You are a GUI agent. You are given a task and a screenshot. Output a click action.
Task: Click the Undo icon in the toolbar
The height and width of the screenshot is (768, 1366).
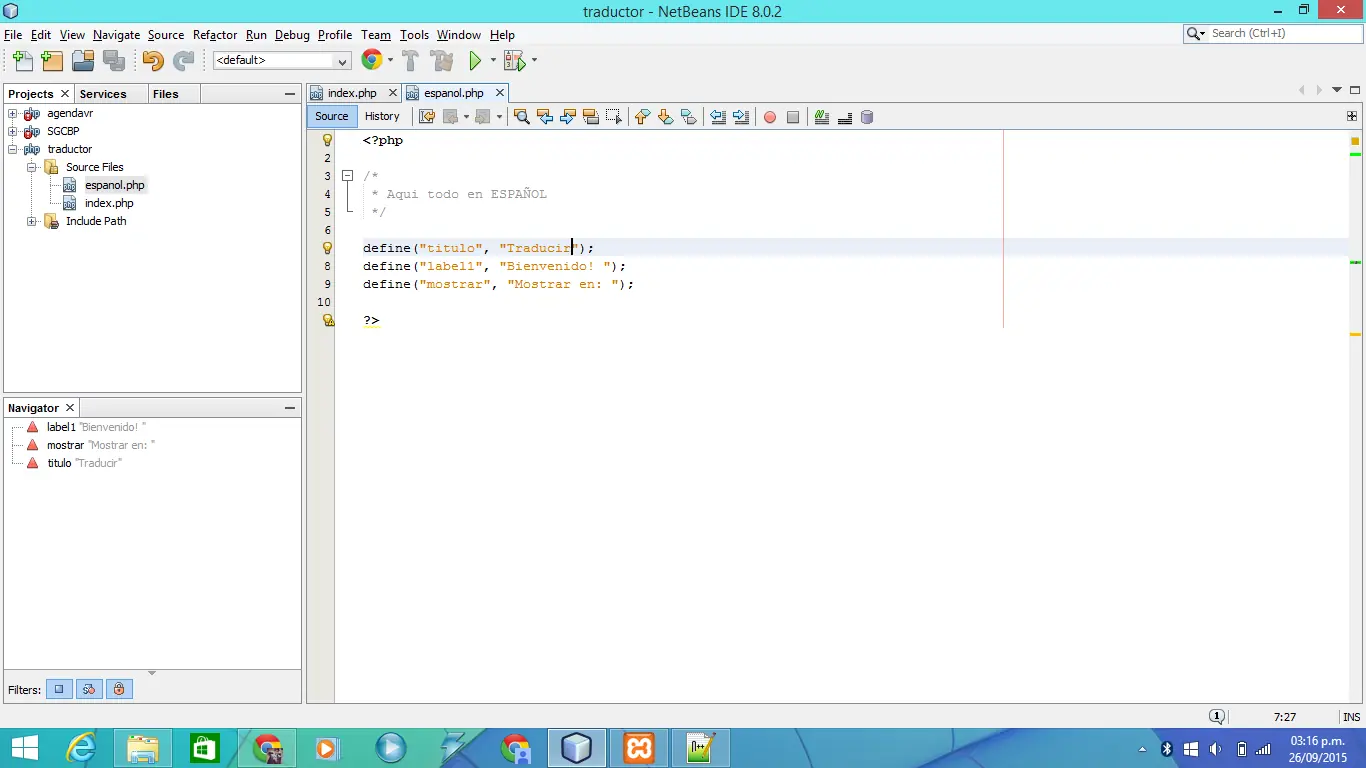152,60
